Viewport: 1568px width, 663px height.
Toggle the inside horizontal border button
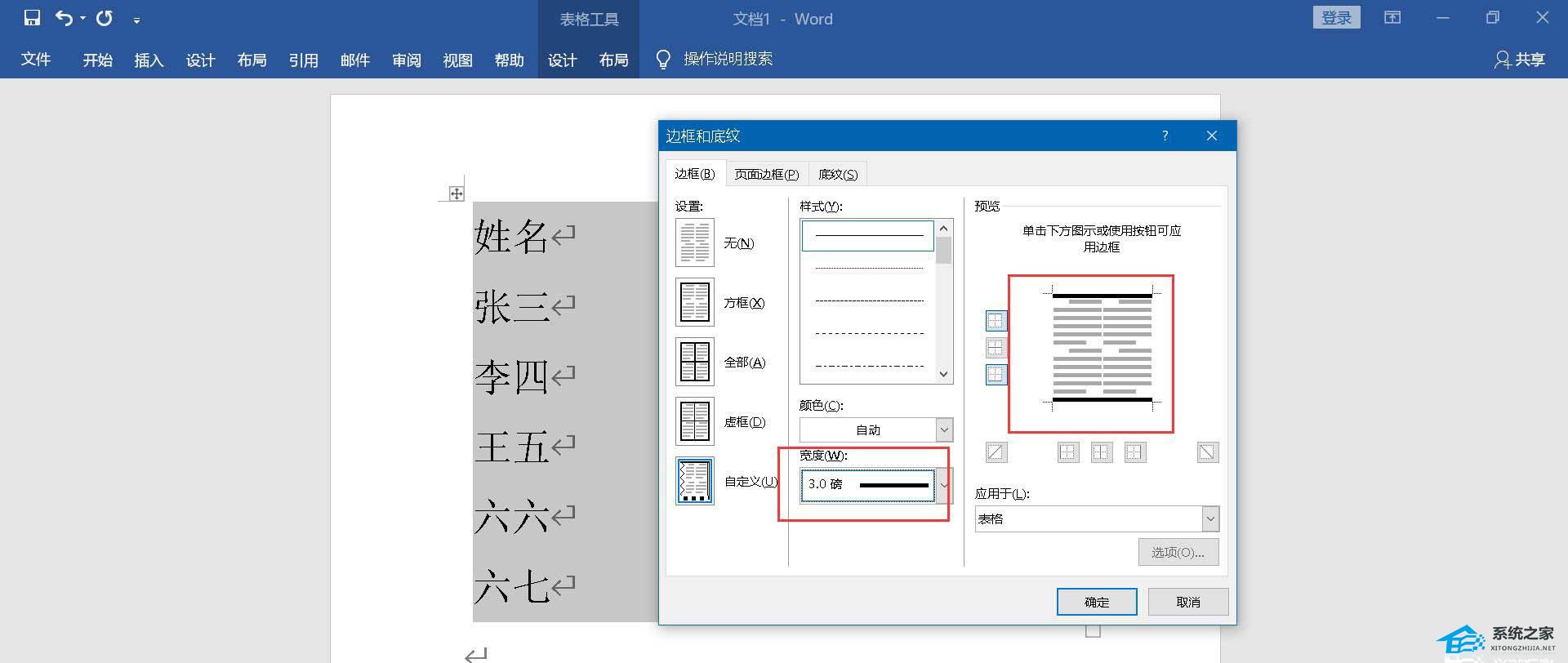[996, 348]
